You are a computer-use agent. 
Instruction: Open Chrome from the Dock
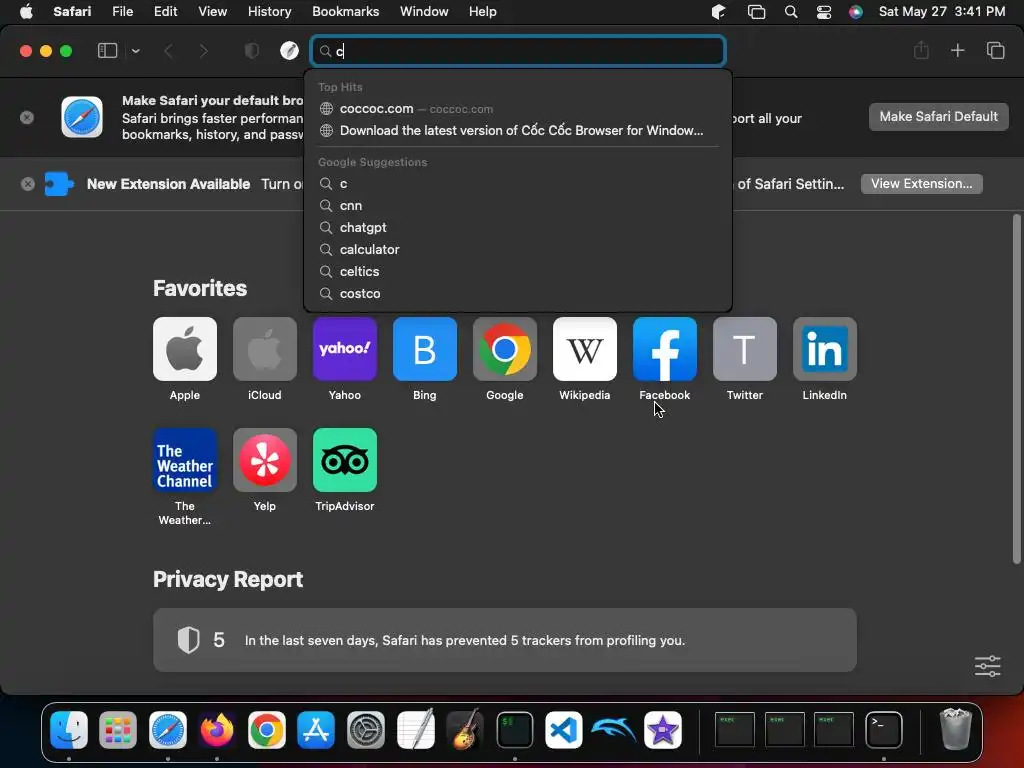[266, 729]
